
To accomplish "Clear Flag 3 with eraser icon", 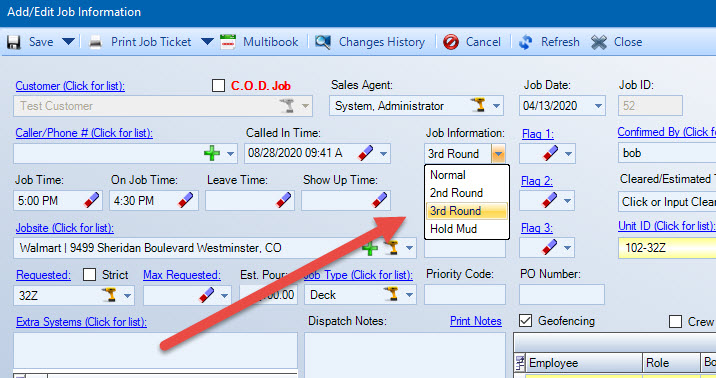I will 549,247.
